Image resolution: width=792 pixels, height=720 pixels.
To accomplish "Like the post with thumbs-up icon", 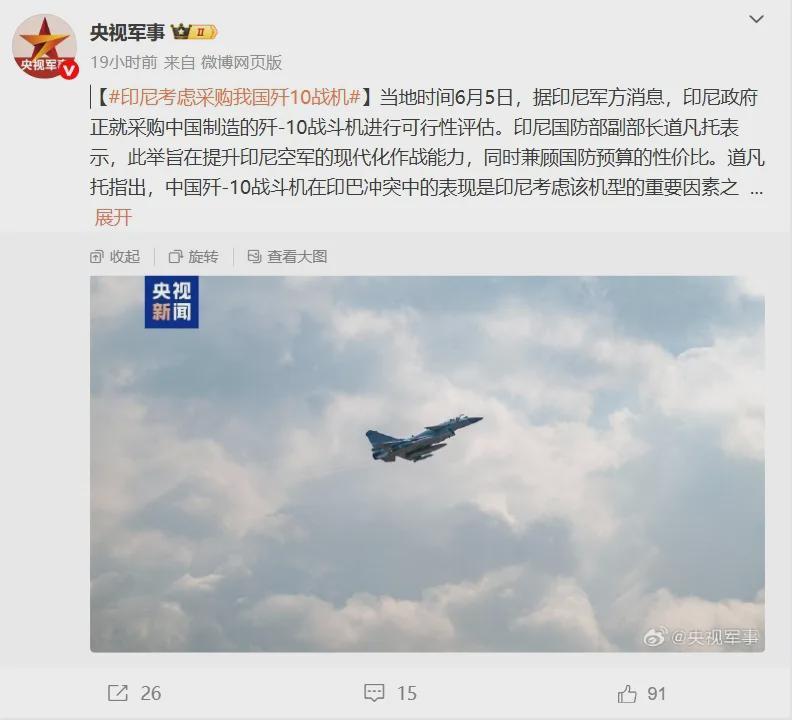I will point(627,693).
